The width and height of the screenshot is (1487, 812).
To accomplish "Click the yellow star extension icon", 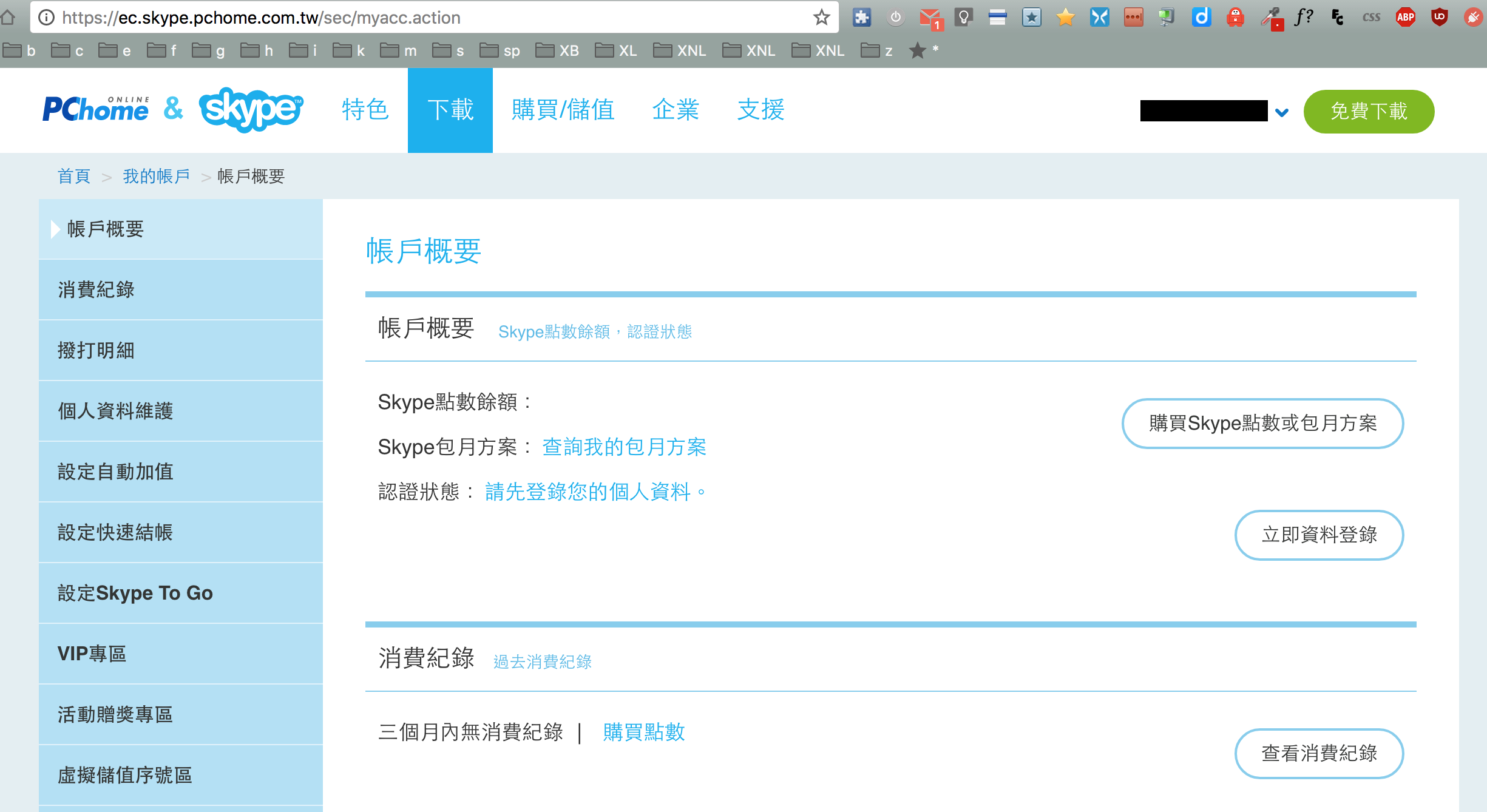I will (1065, 18).
